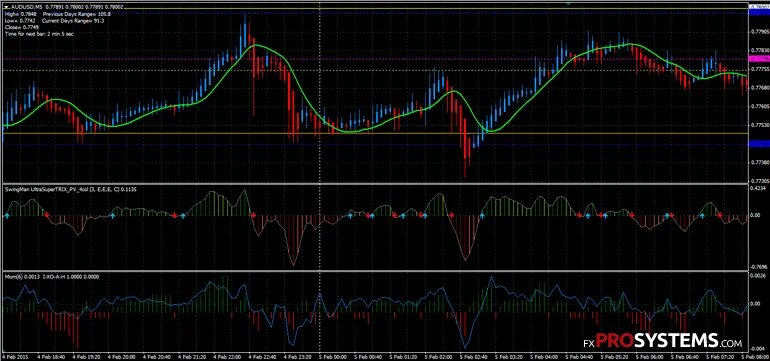Screen dimensions: 770x361
Task: Click the '5 Feb 06:00' time label
Action: [x=649, y=356]
